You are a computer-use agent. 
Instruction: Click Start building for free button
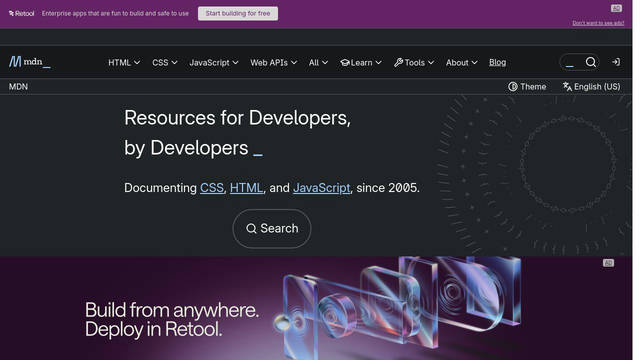click(238, 13)
